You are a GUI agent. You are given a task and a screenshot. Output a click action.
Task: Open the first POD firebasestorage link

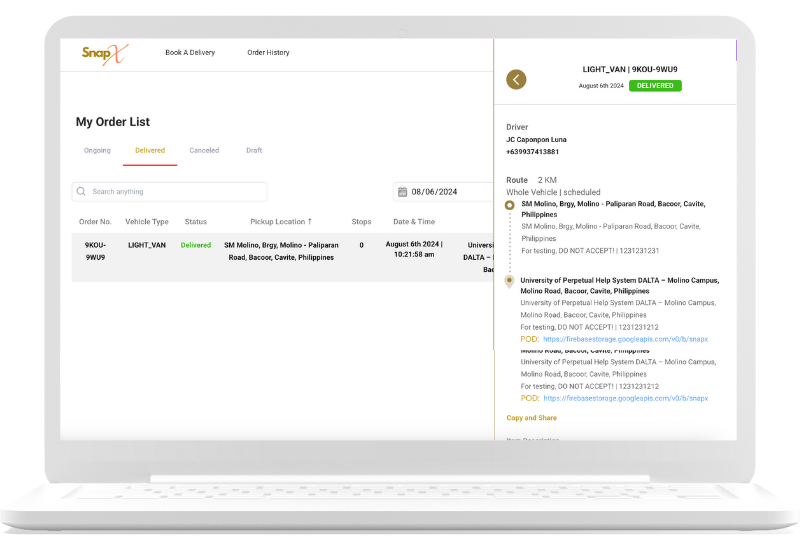(x=626, y=340)
